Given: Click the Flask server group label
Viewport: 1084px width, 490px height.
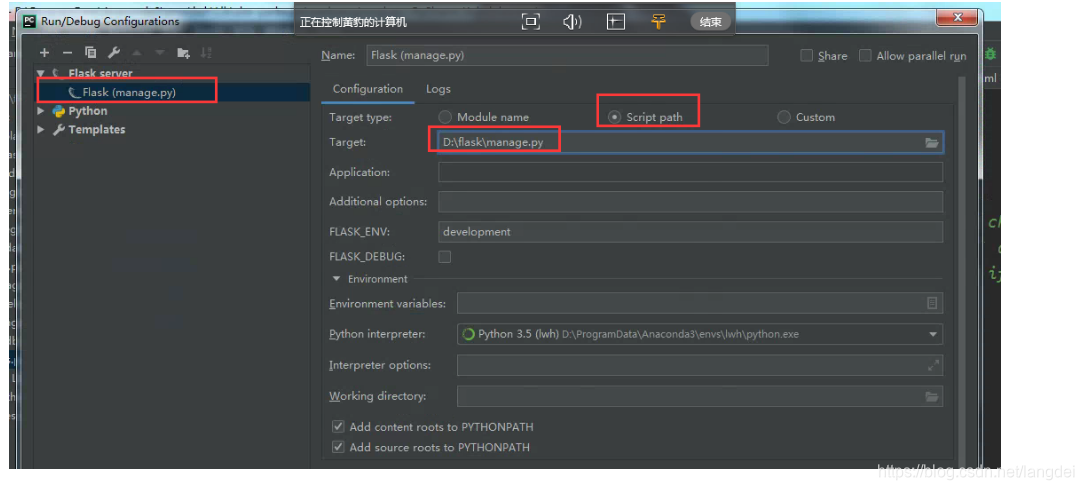Looking at the screenshot, I should pyautogui.click(x=100, y=73).
